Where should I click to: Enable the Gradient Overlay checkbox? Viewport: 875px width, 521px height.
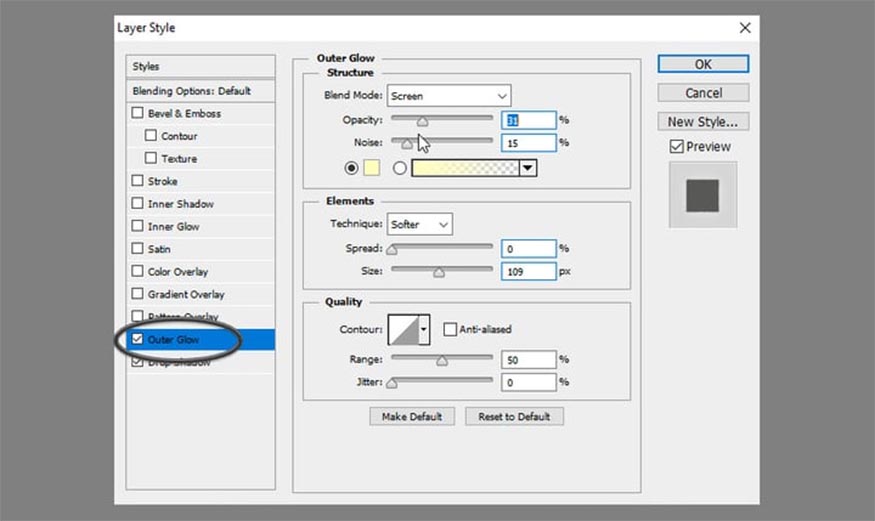pyautogui.click(x=137, y=293)
